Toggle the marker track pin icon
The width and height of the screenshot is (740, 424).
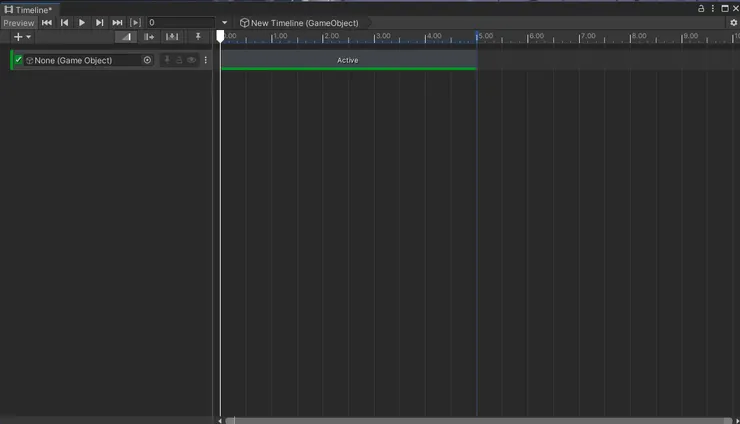198,36
